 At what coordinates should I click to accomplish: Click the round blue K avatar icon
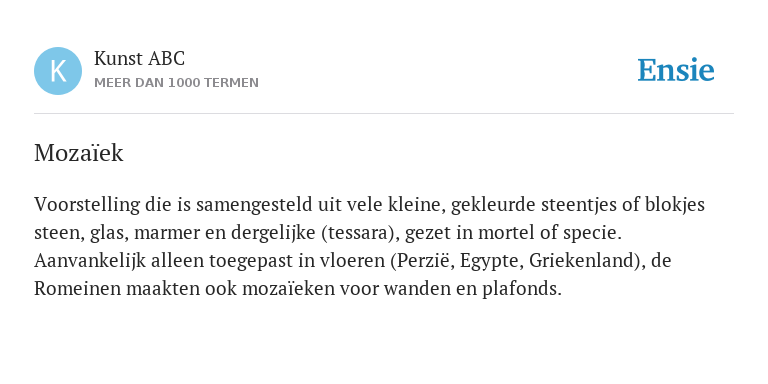(x=58, y=71)
